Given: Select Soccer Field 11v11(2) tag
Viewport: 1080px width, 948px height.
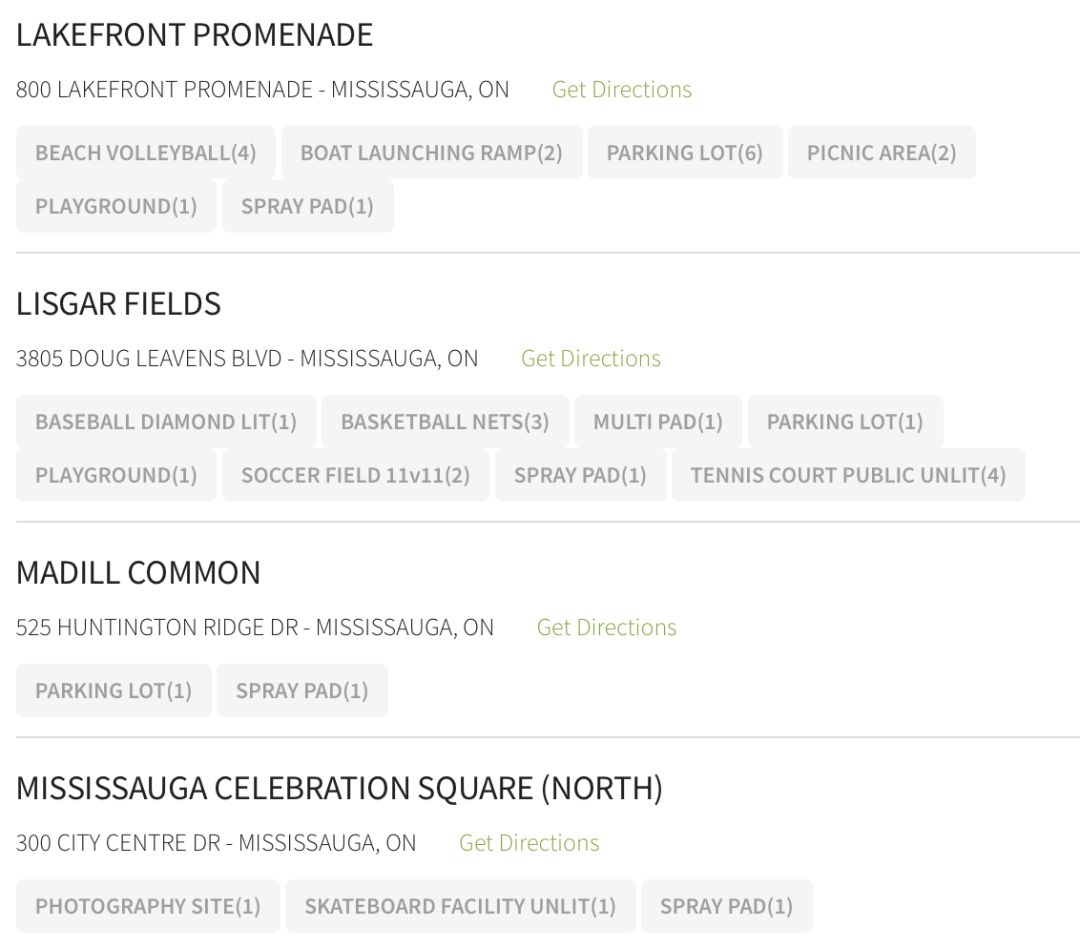Looking at the screenshot, I should tap(355, 475).
